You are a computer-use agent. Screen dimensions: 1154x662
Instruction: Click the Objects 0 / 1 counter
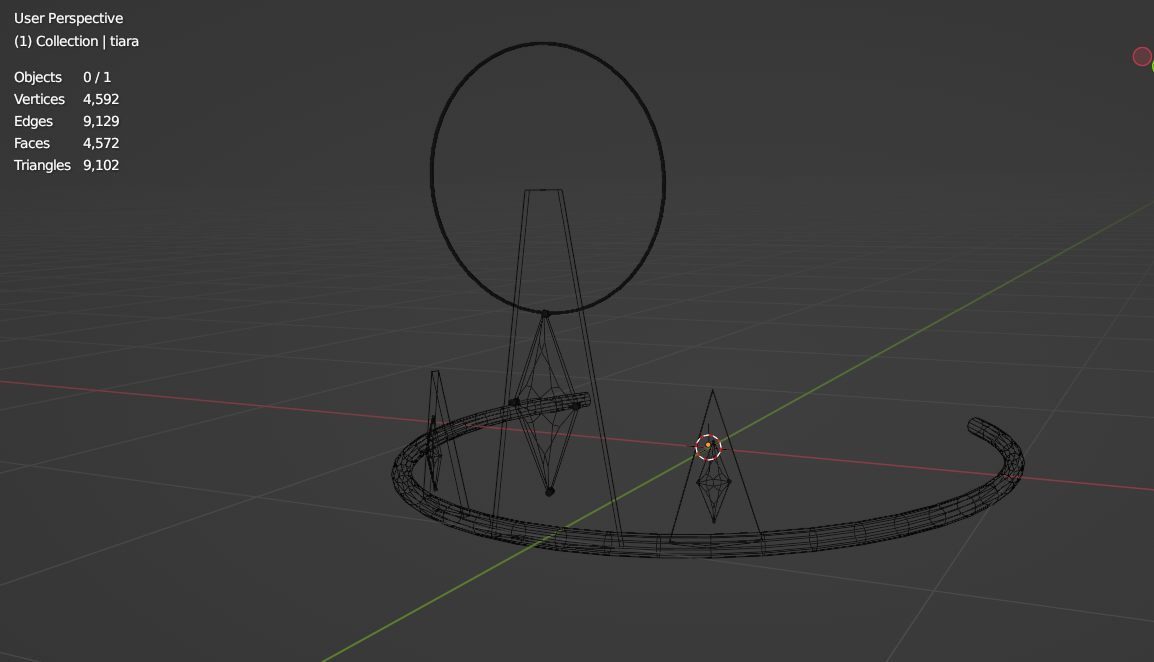[97, 77]
